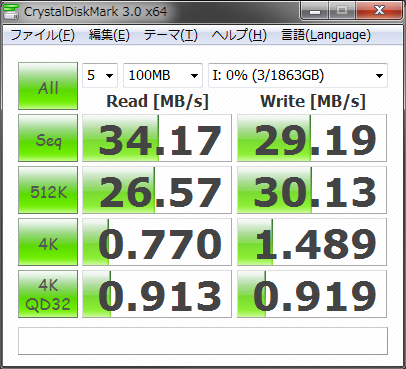Click the Write [MB/s] column header
The image size is (406, 369).
click(x=313, y=101)
